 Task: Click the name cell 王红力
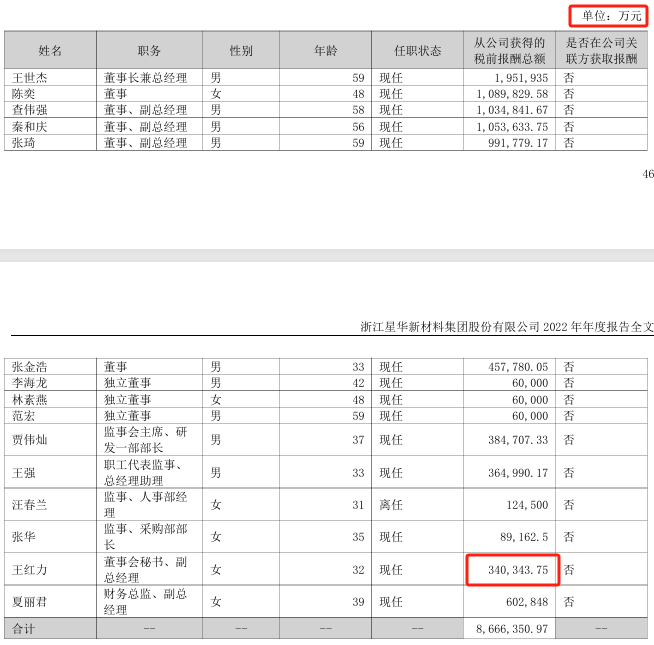coord(29,570)
